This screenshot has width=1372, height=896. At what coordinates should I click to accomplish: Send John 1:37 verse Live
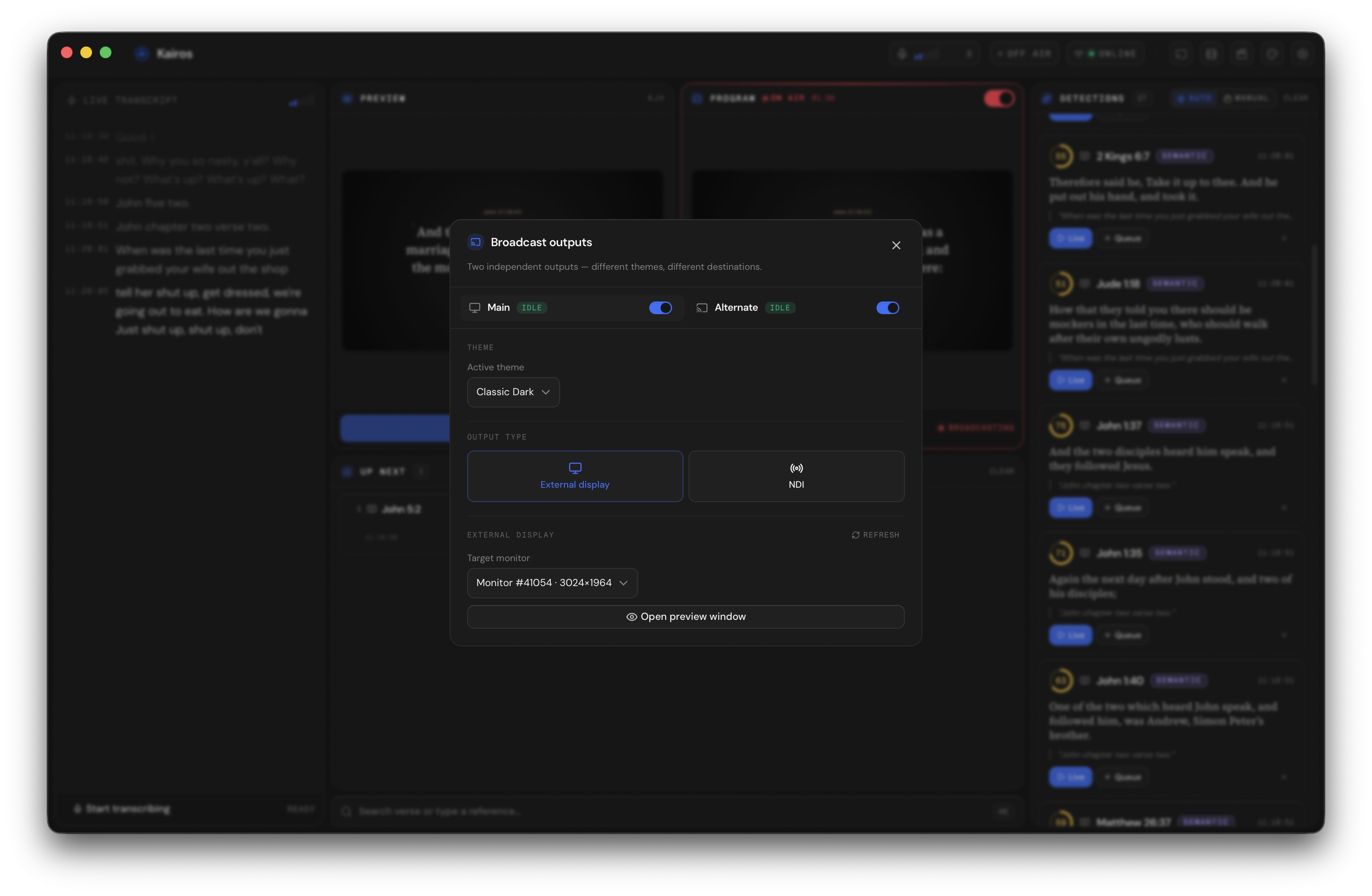click(x=1070, y=508)
